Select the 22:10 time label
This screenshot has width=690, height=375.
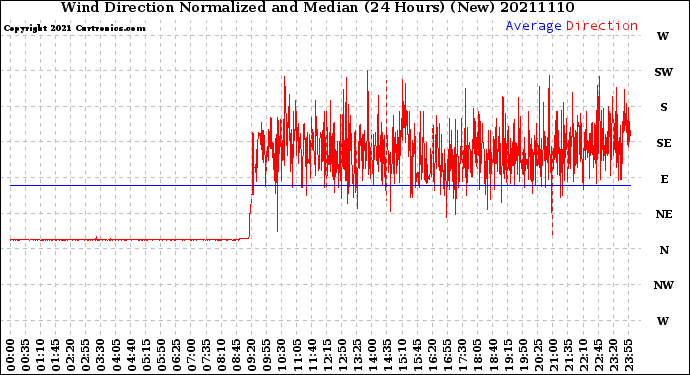[583, 355]
